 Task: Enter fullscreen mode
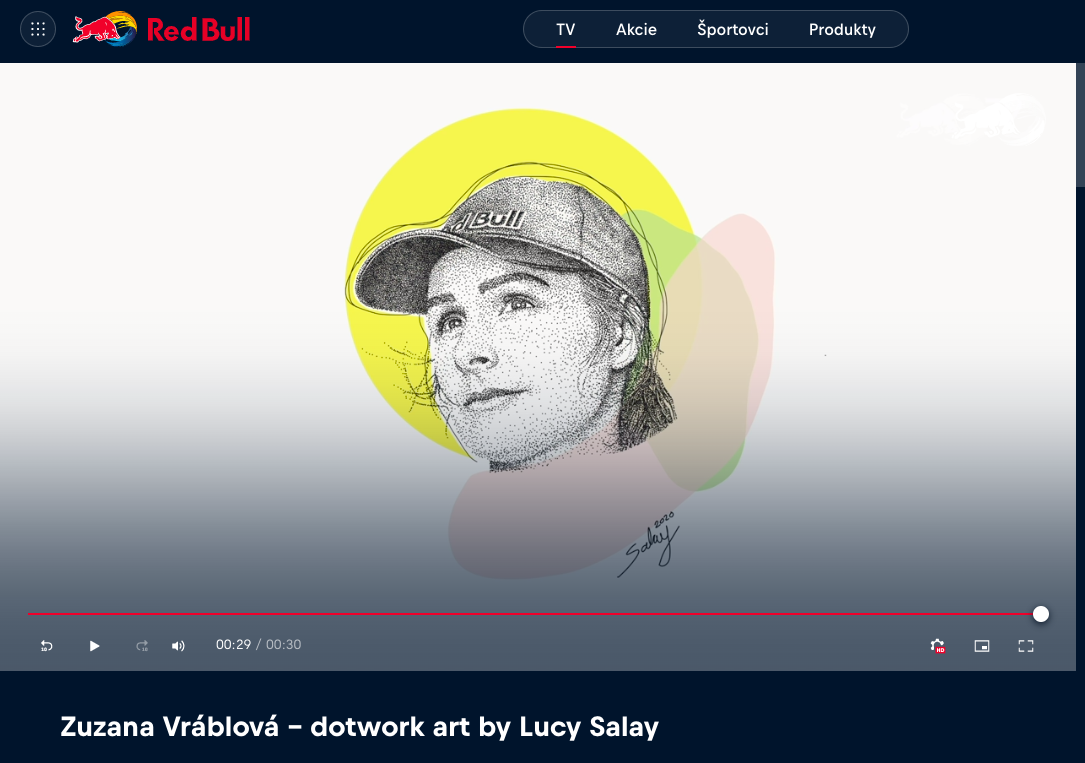click(x=1025, y=645)
